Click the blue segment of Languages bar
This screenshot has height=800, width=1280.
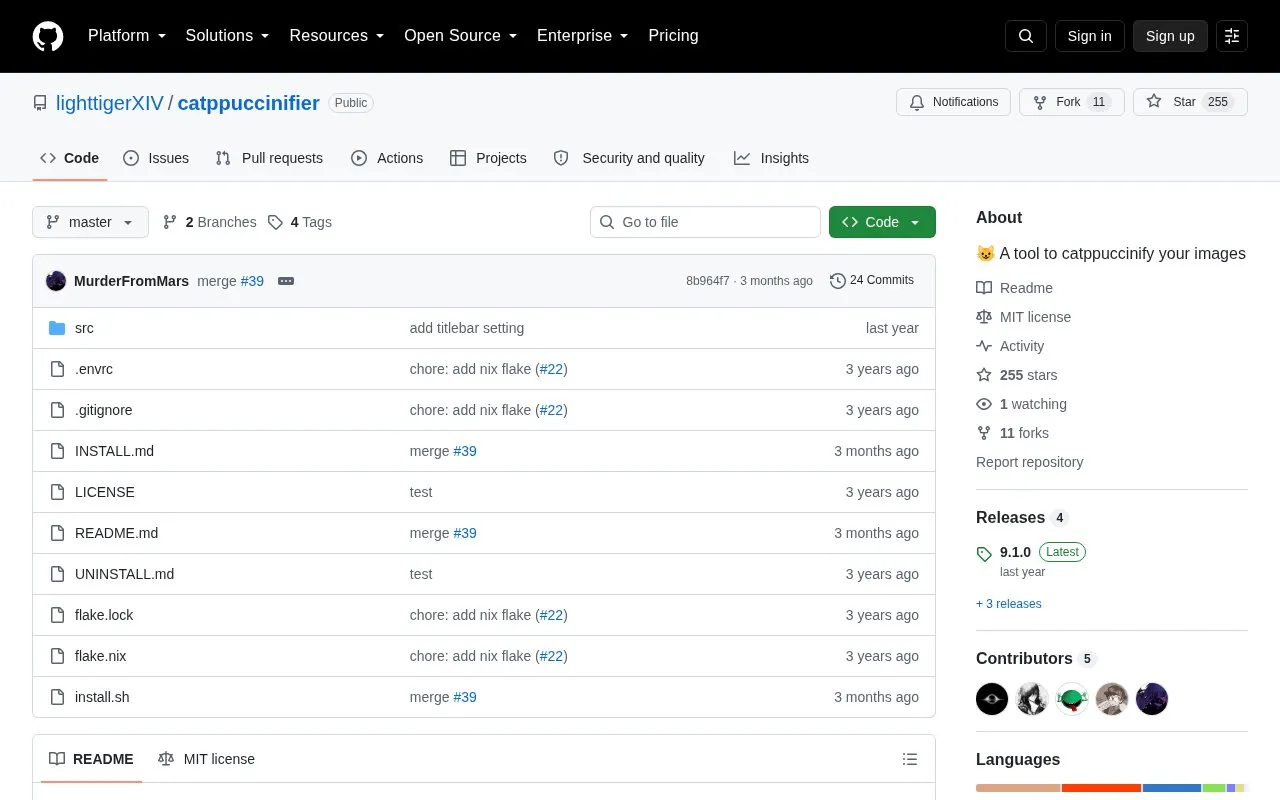tap(1172, 788)
